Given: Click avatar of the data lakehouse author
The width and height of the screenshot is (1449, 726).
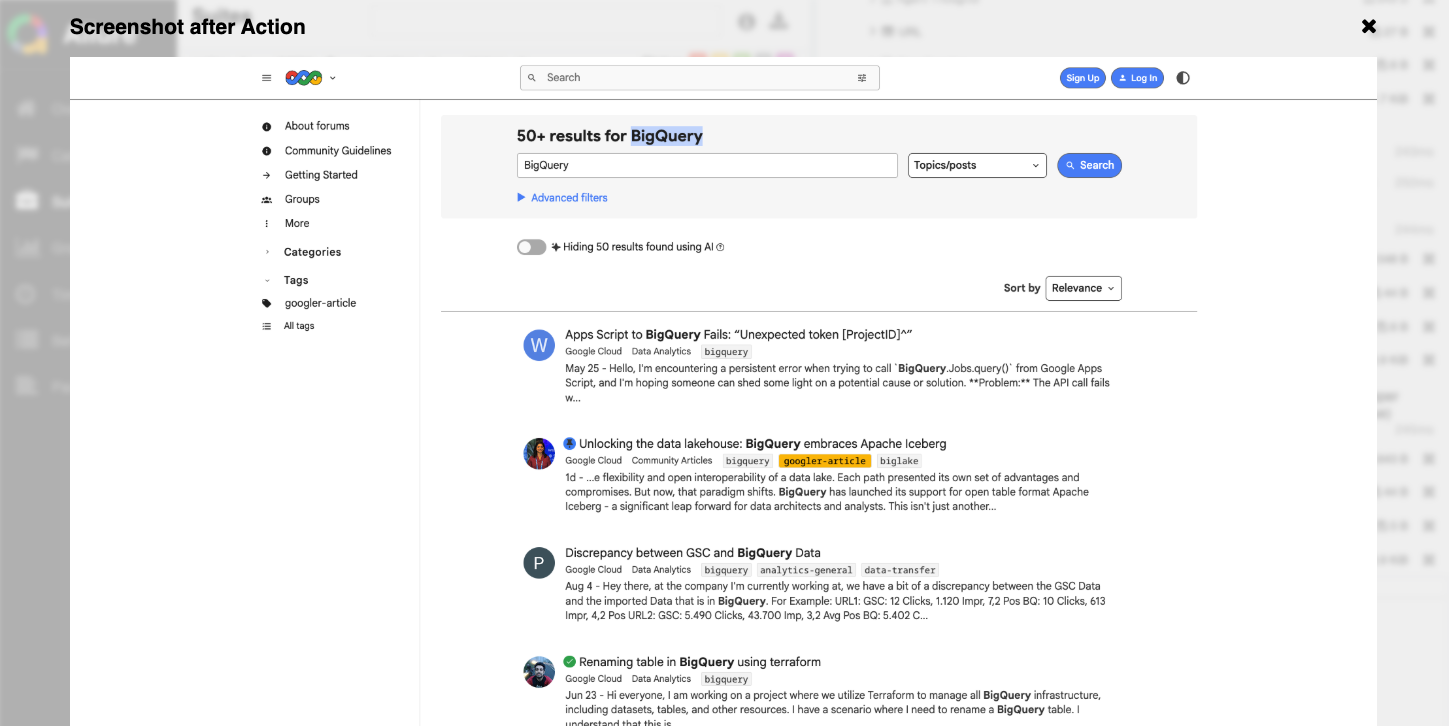Looking at the screenshot, I should click(539, 454).
